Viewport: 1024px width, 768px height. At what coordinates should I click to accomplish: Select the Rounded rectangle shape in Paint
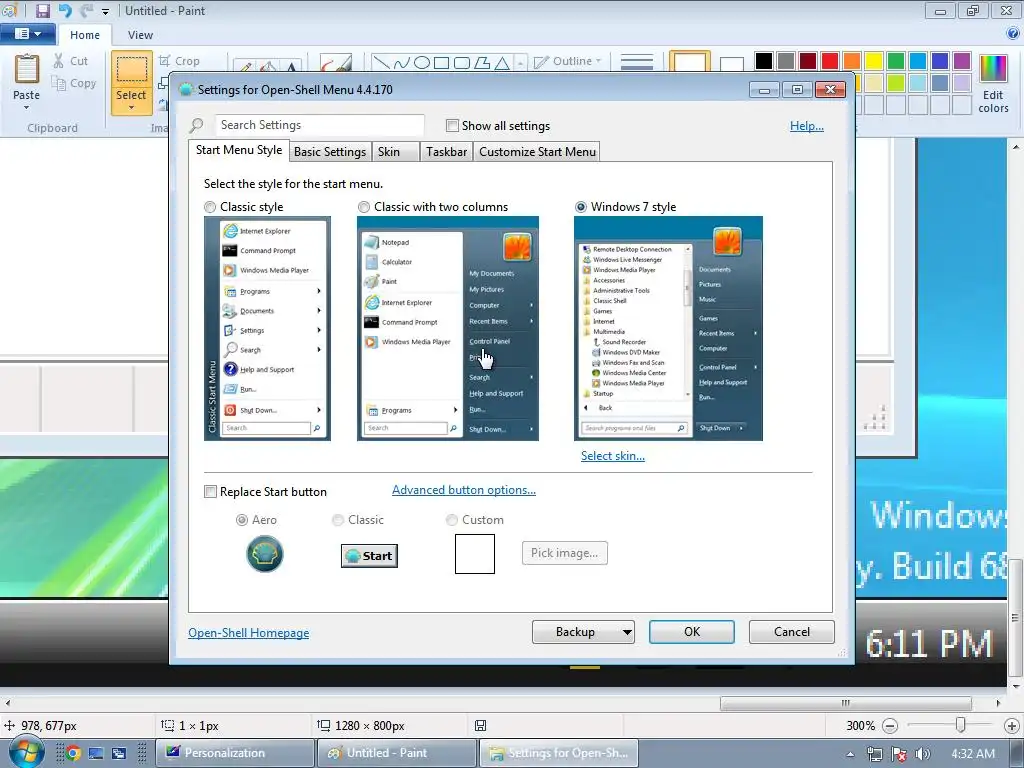coord(462,63)
